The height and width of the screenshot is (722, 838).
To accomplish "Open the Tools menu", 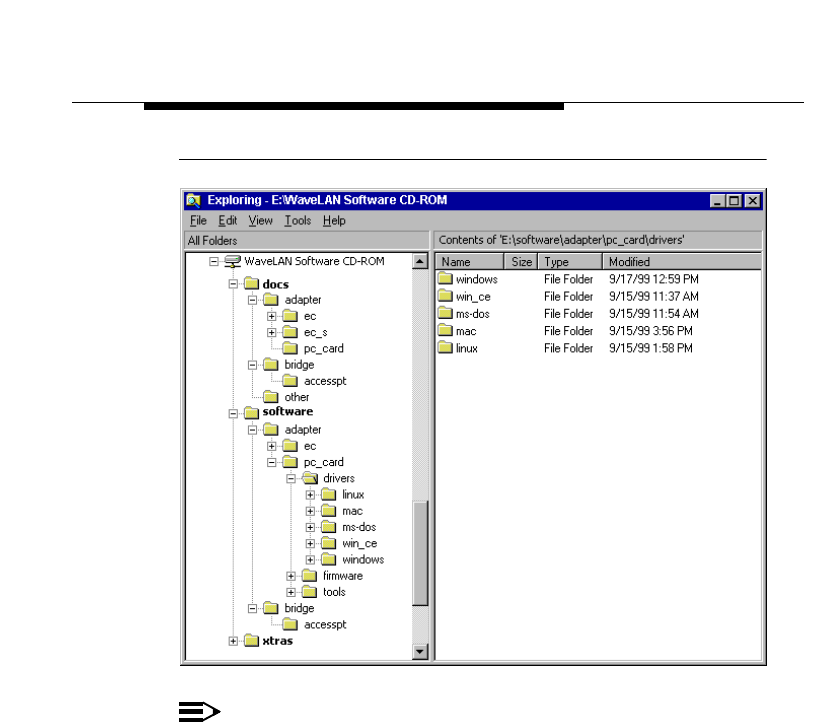I will (x=298, y=221).
